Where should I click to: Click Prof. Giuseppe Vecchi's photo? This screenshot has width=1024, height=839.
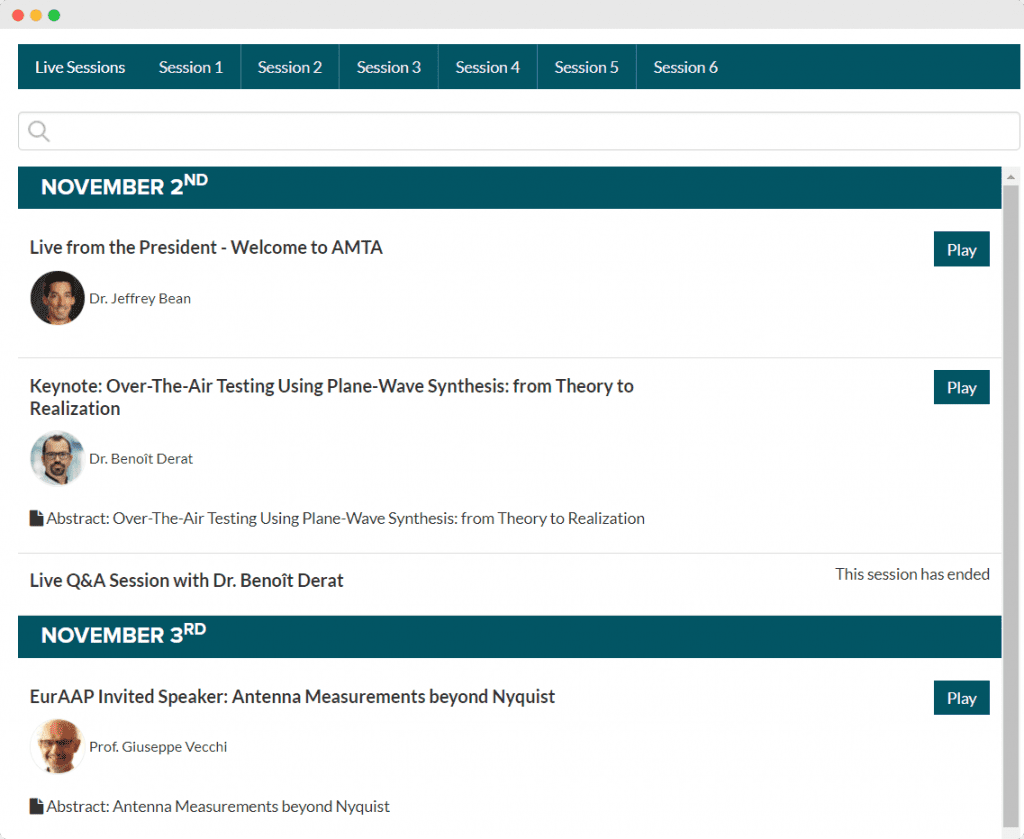tap(57, 746)
